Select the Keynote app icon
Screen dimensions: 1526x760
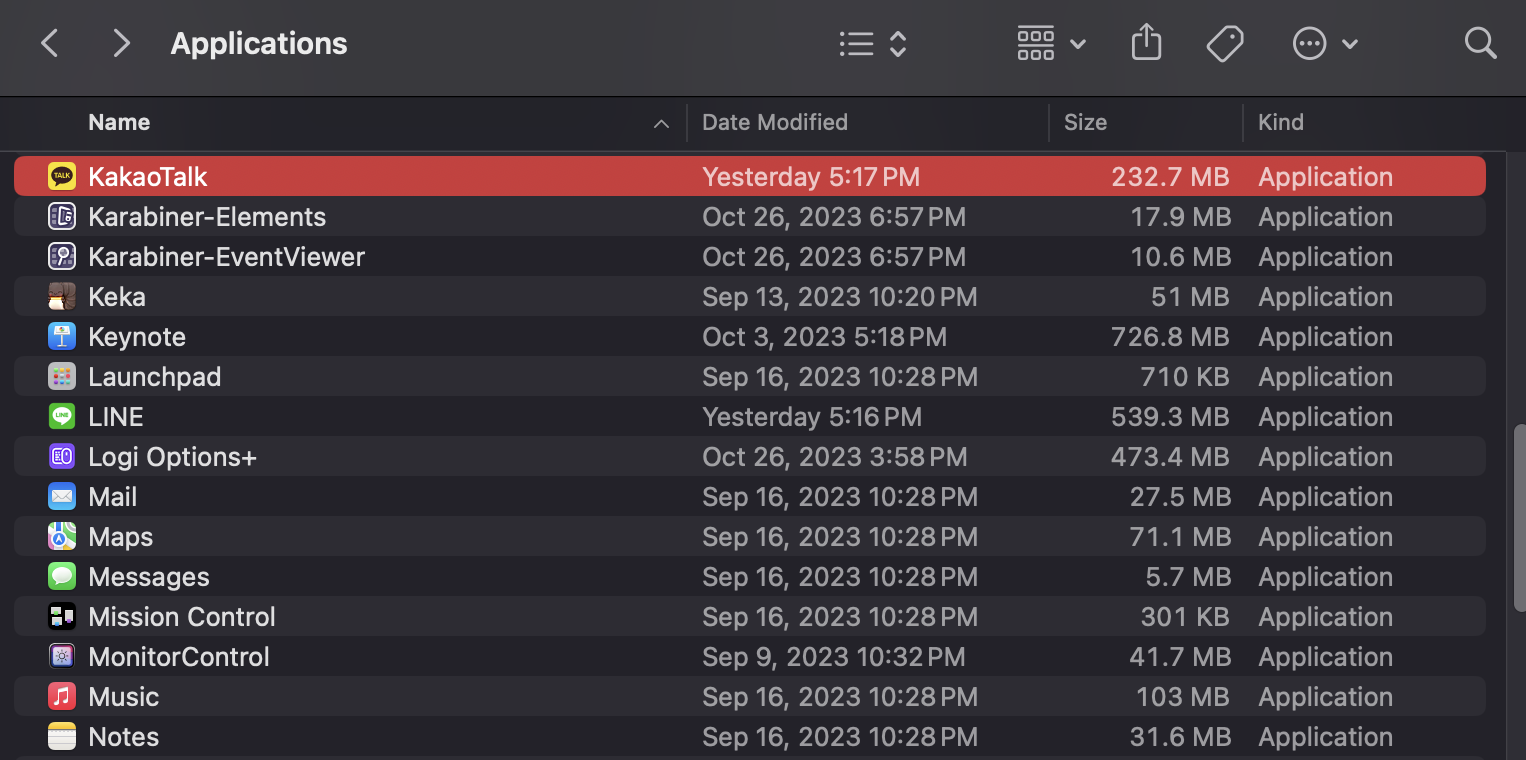(62, 337)
